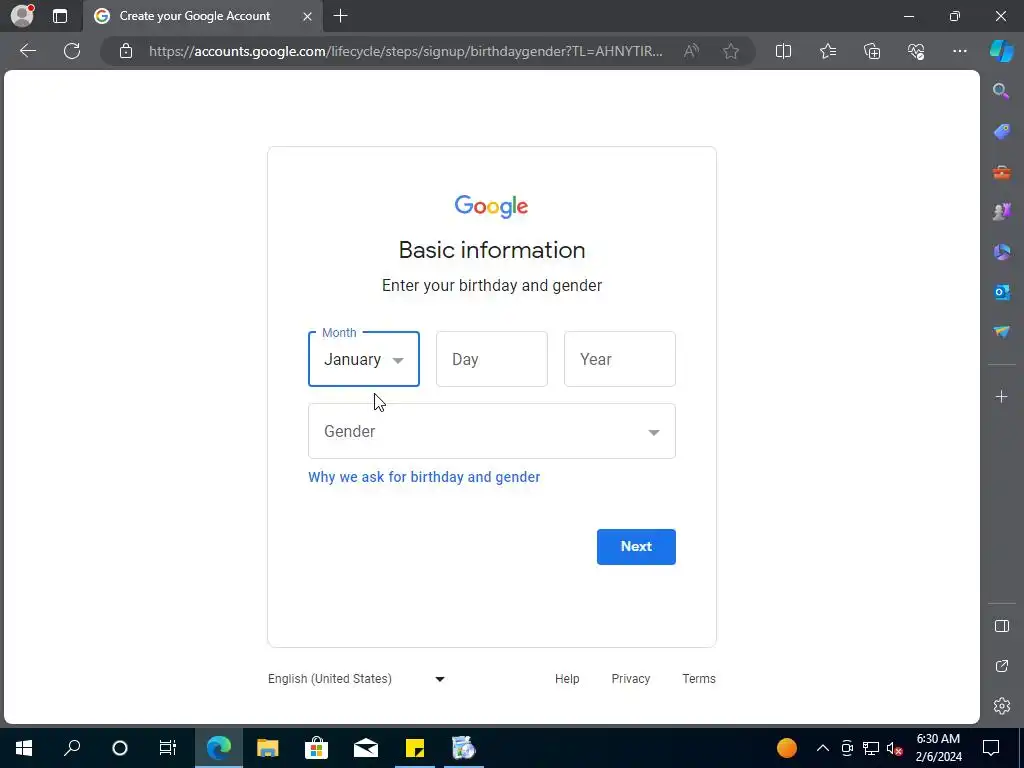Open File Explorer from taskbar
Image resolution: width=1024 pixels, height=768 pixels.
268,748
